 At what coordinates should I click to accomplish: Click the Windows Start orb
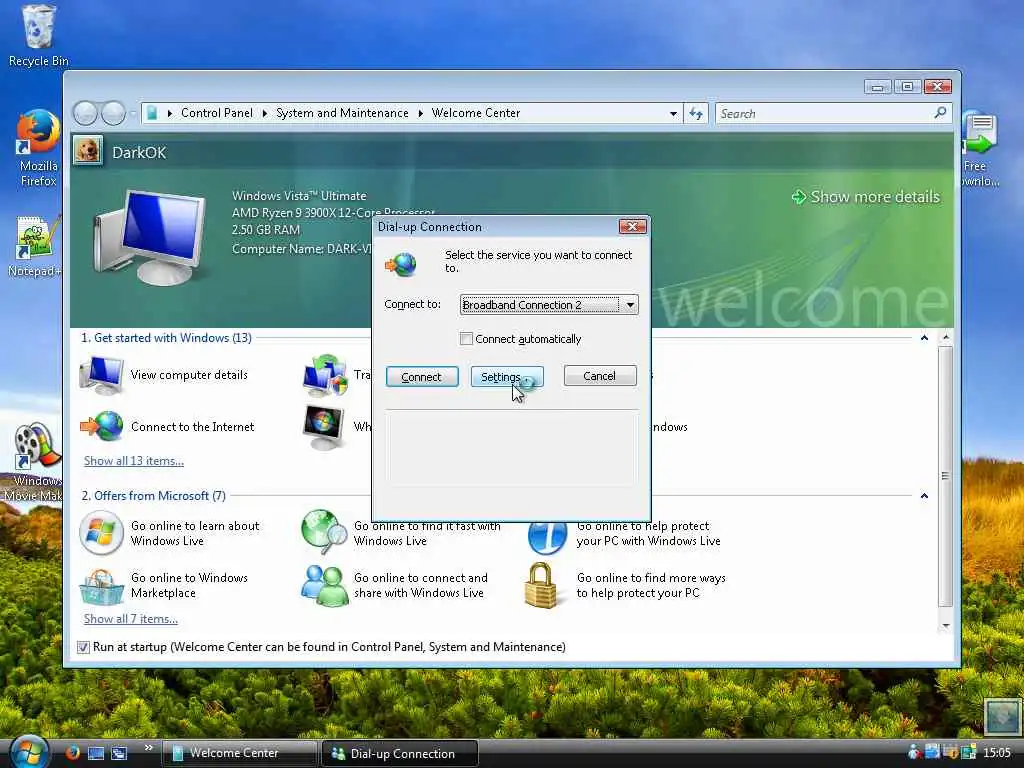[29, 752]
